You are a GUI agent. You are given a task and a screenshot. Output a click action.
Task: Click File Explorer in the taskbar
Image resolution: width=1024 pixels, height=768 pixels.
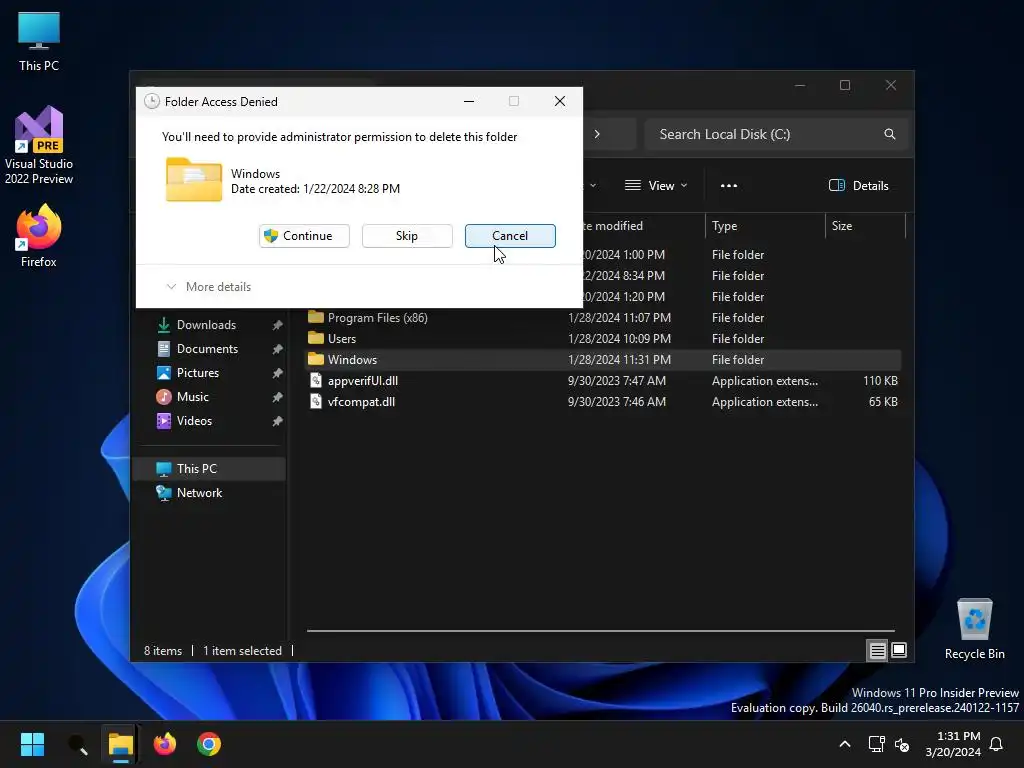[121, 744]
